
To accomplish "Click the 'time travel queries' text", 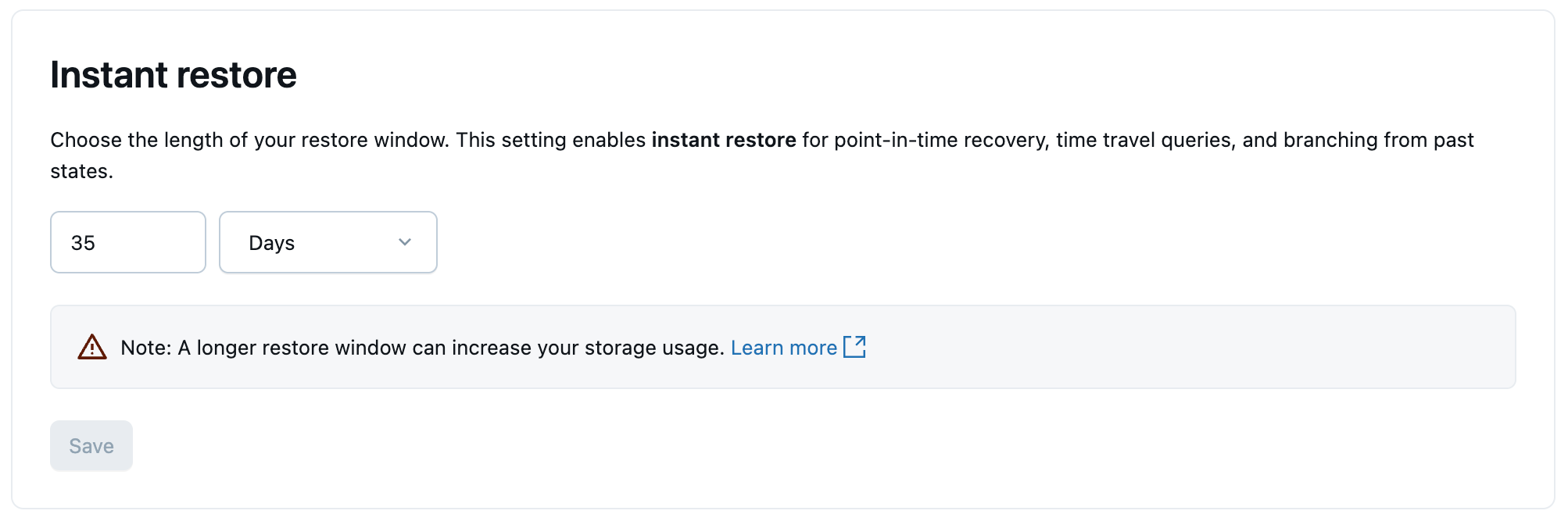I will pos(1144,140).
